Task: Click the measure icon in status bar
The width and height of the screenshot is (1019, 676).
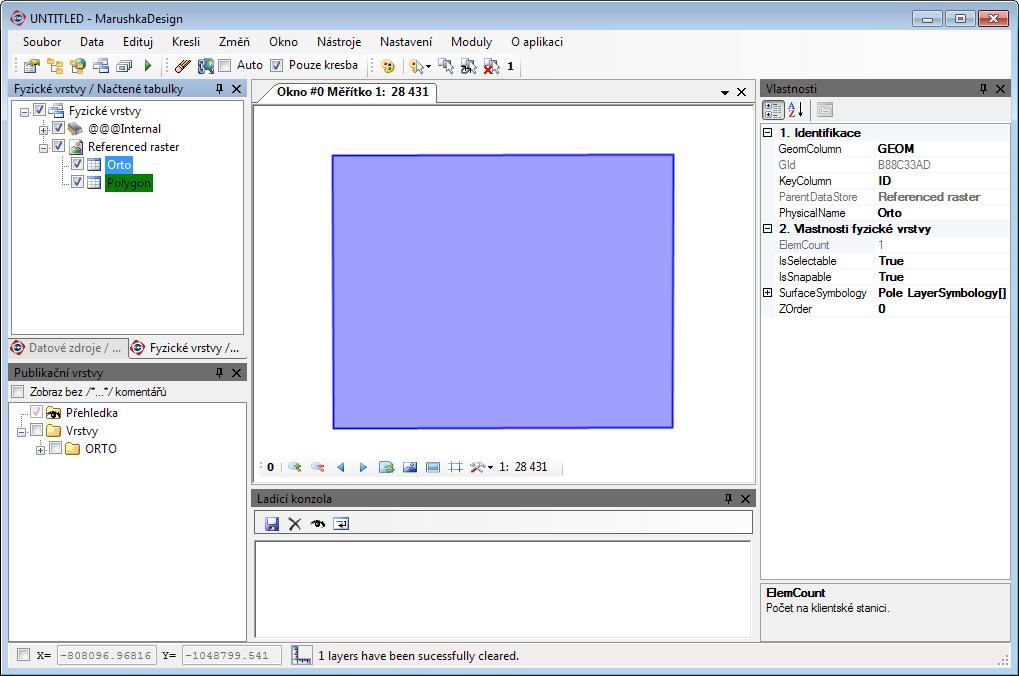Action: click(x=302, y=655)
